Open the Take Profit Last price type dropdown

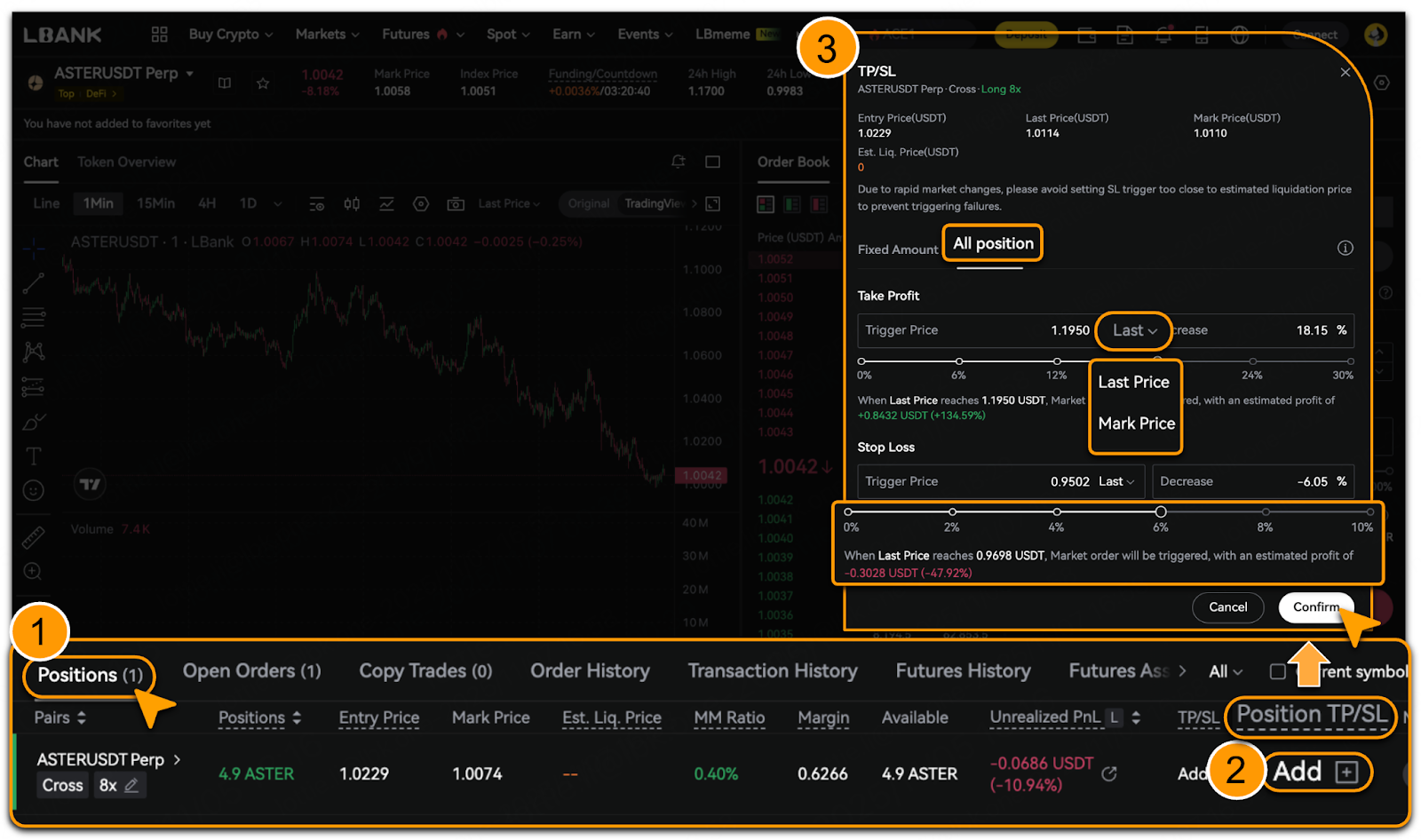tap(1134, 330)
